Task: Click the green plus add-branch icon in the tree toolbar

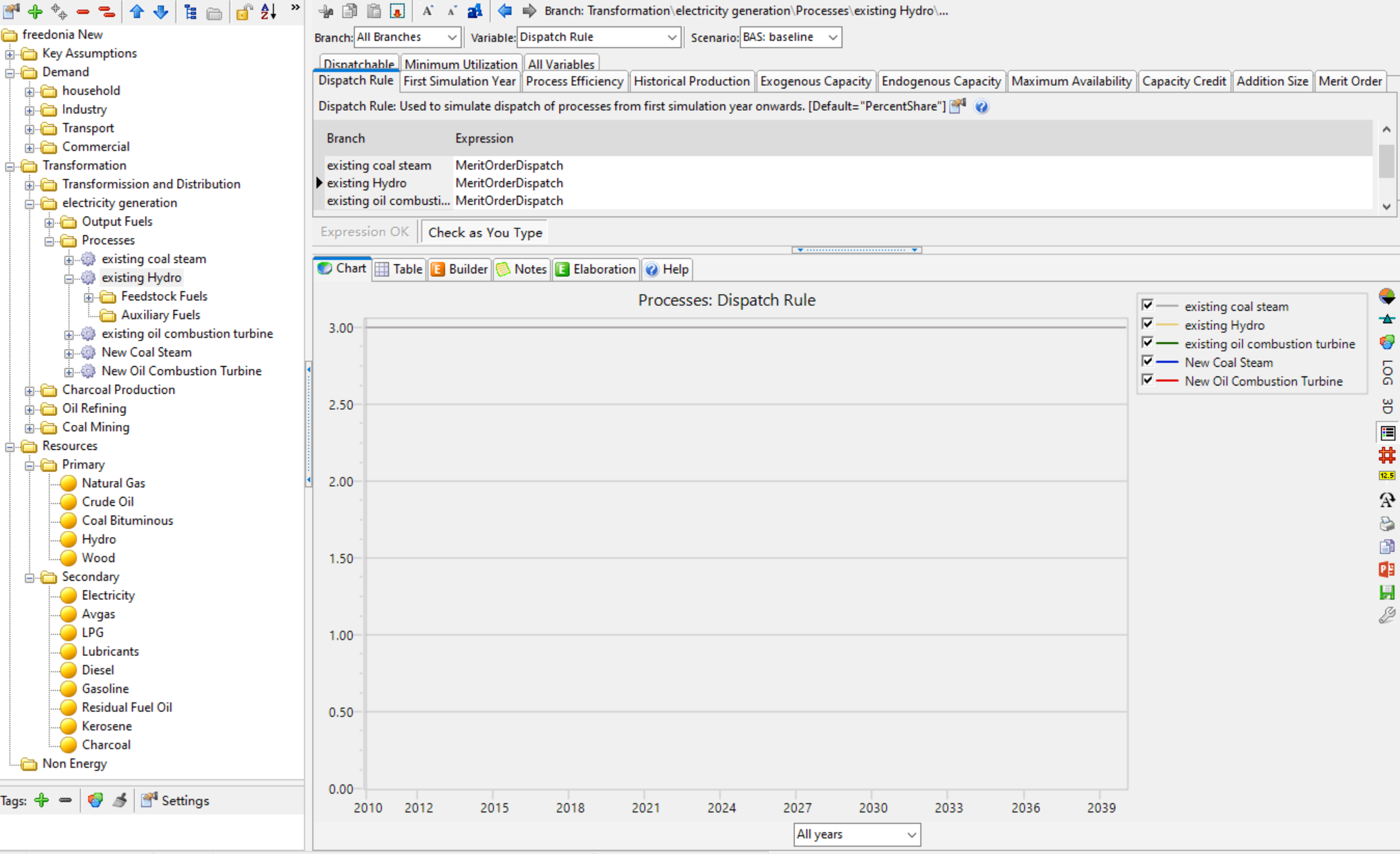Action: click(35, 11)
